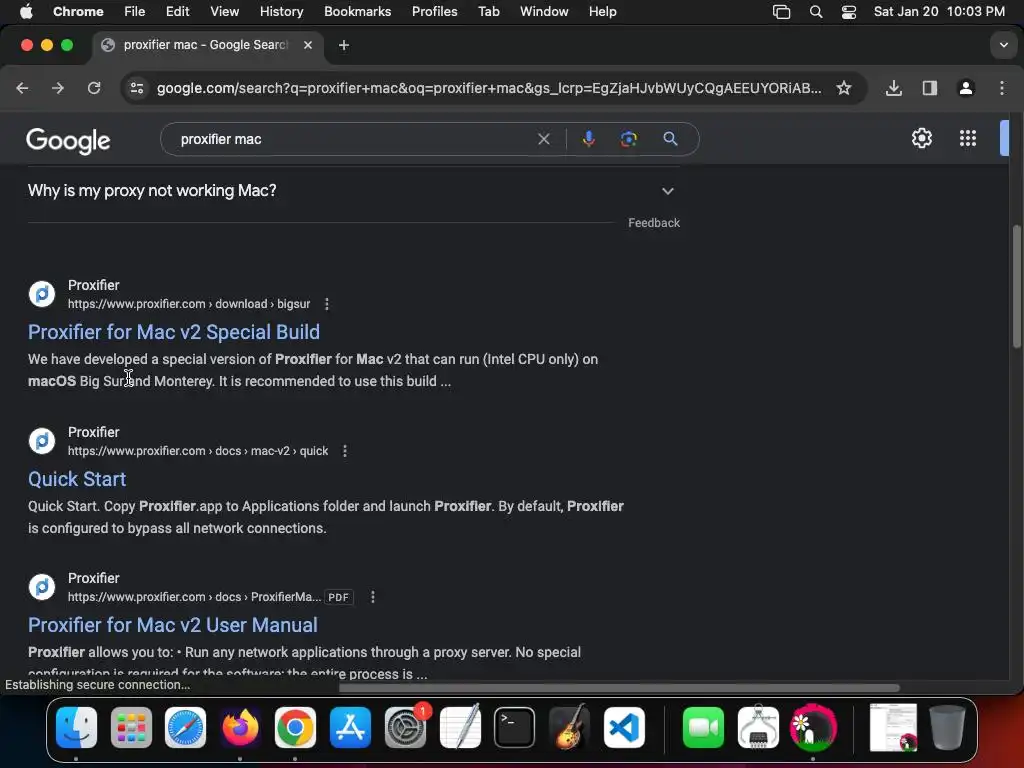The width and height of the screenshot is (1024, 768).
Task: Open the History menu
Action: click(281, 12)
